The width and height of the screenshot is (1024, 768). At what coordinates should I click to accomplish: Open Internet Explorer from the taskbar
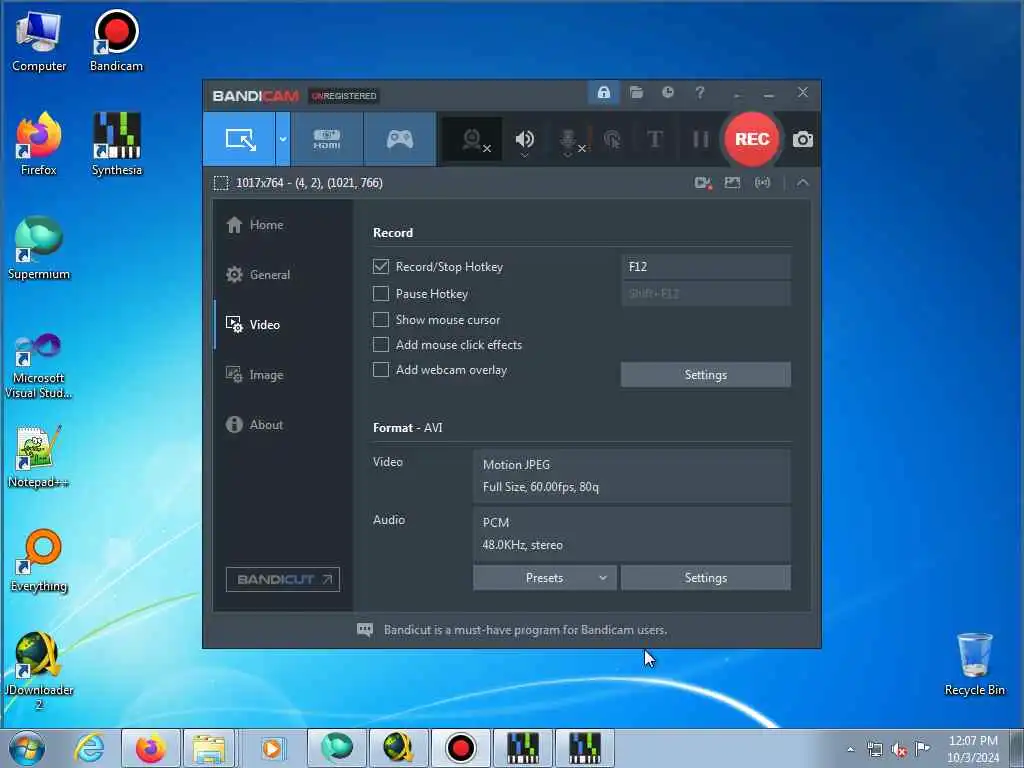point(89,748)
